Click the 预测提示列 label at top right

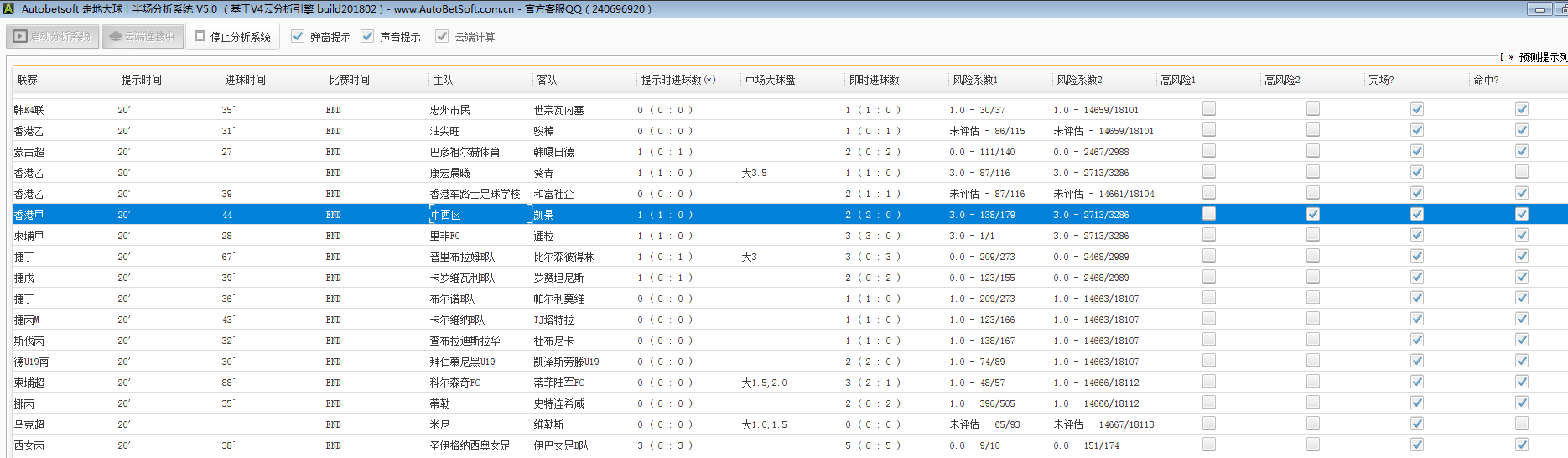tap(1541, 57)
